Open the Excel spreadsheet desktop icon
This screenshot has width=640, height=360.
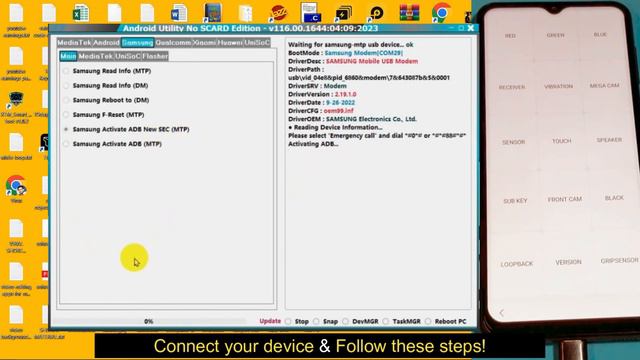pos(81,13)
